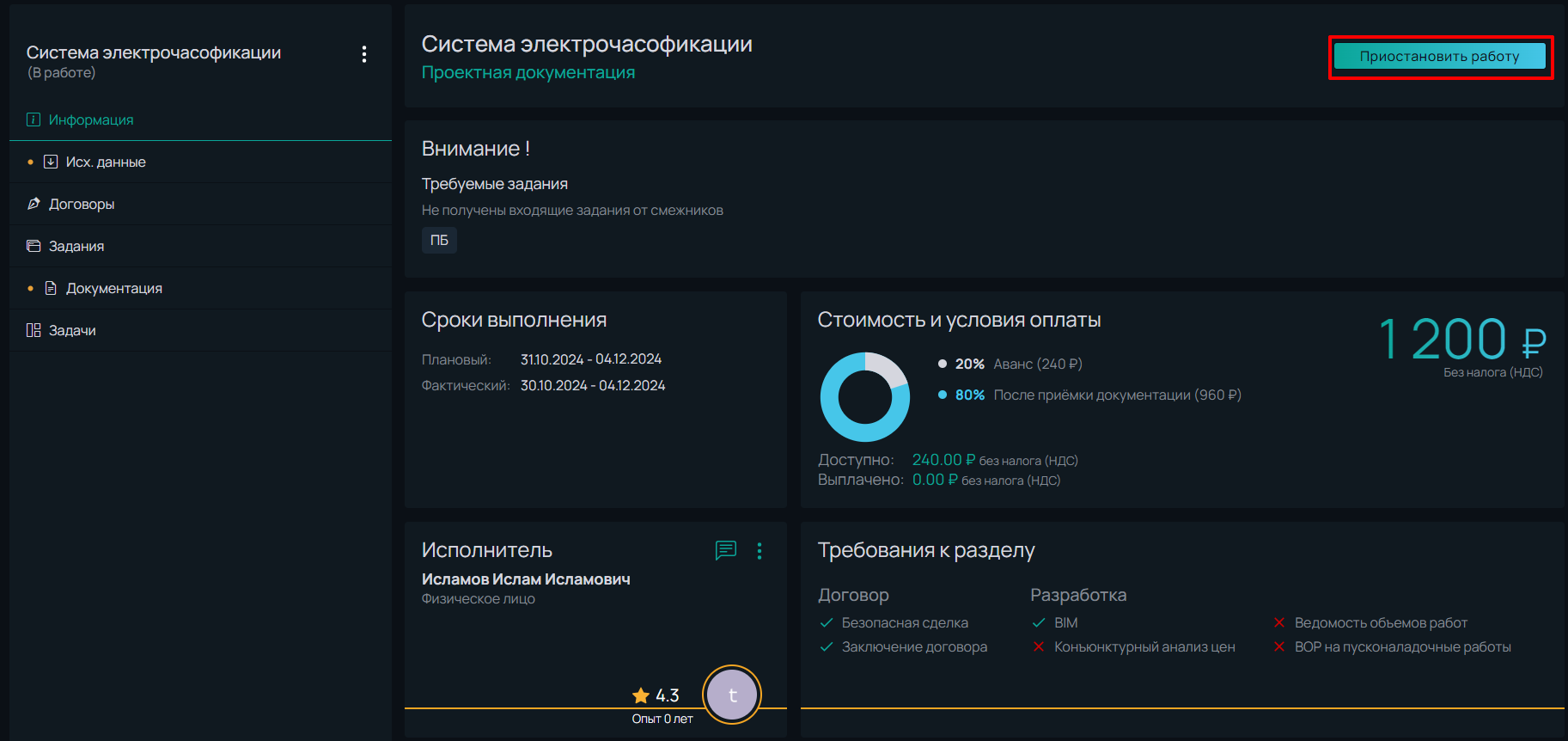This screenshot has height=741, width=1568.
Task: Toggle the Ведомость объемов работ cross
Action: 1279,622
